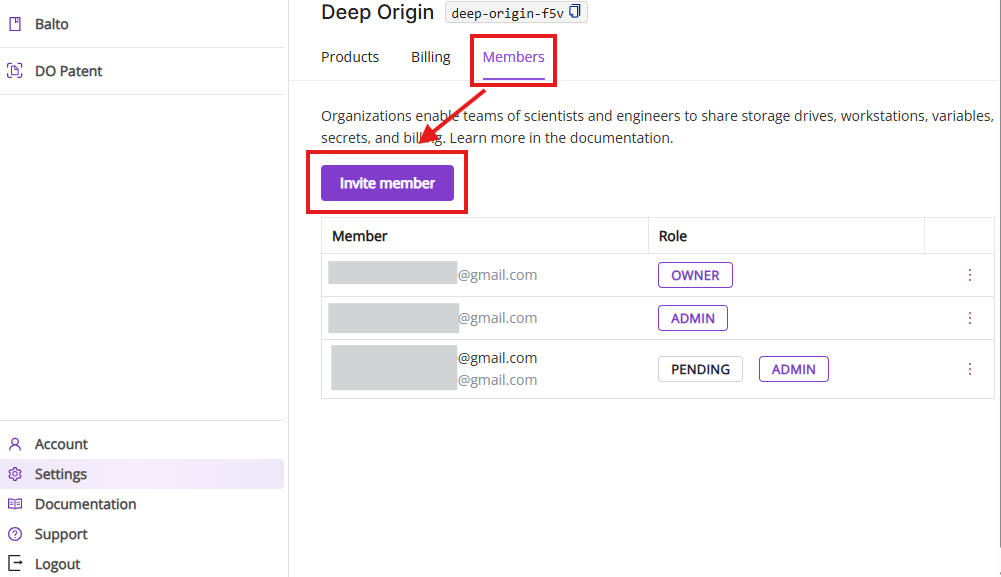Click the Support question mark icon
Viewport: 1001px width, 577px height.
tap(15, 534)
